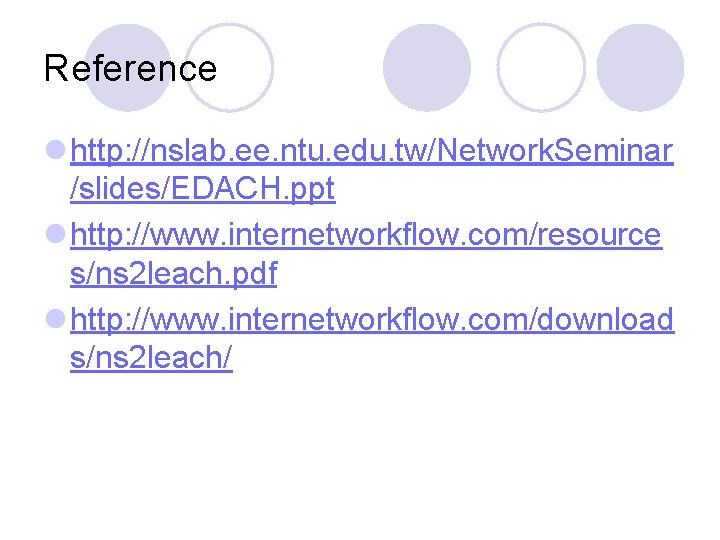Select the rightmost filled lavender circle

(x=641, y=67)
